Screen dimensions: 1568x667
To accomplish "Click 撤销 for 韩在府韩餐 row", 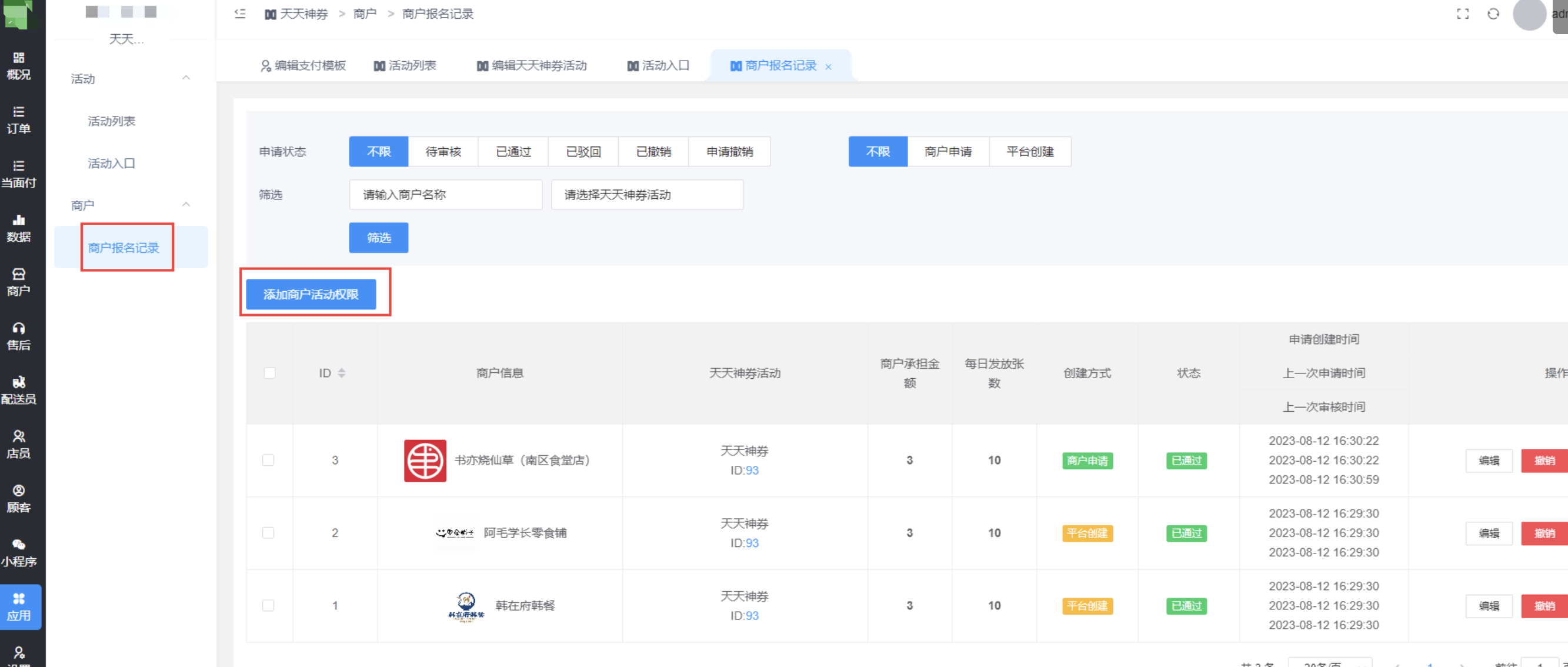I will click(x=1544, y=606).
